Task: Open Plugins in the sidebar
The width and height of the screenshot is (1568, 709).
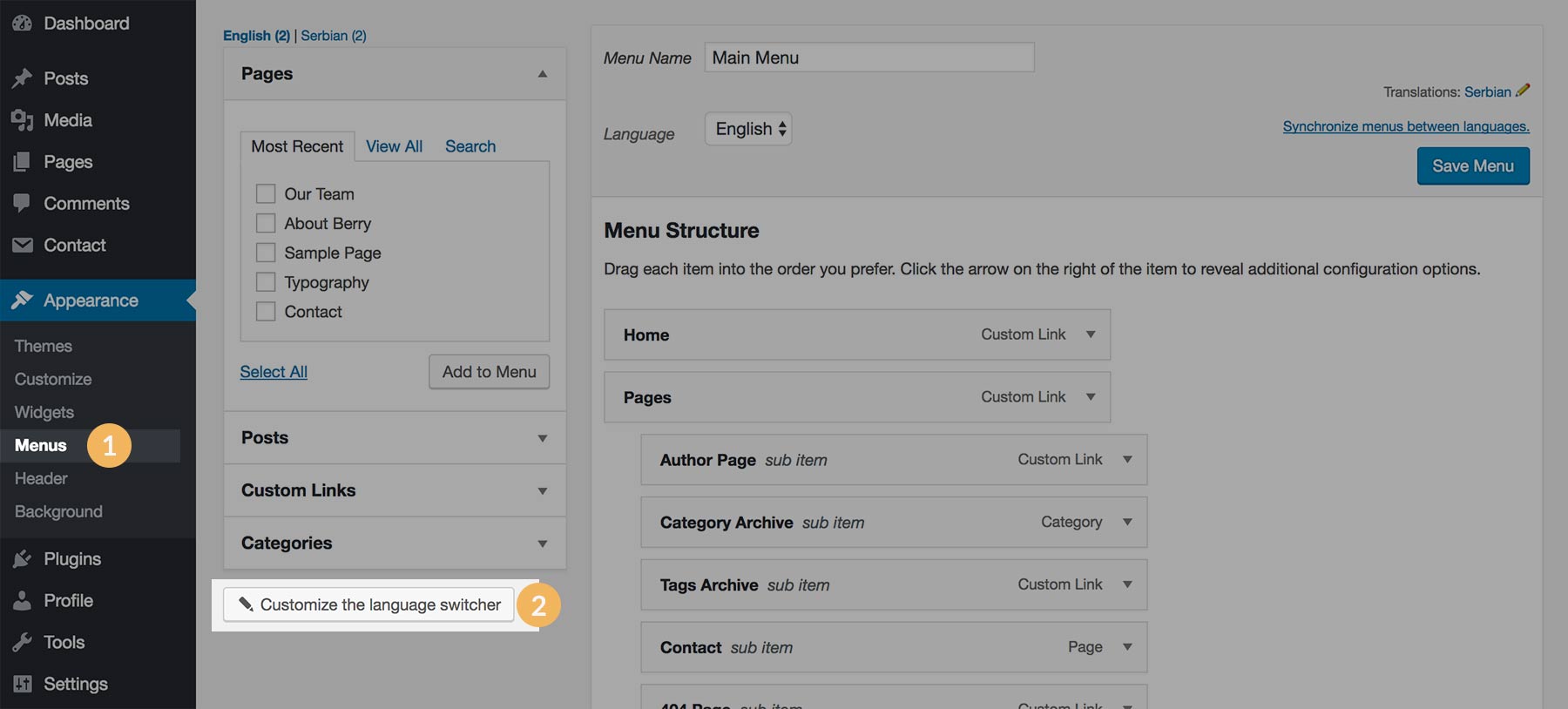Action: pos(72,559)
